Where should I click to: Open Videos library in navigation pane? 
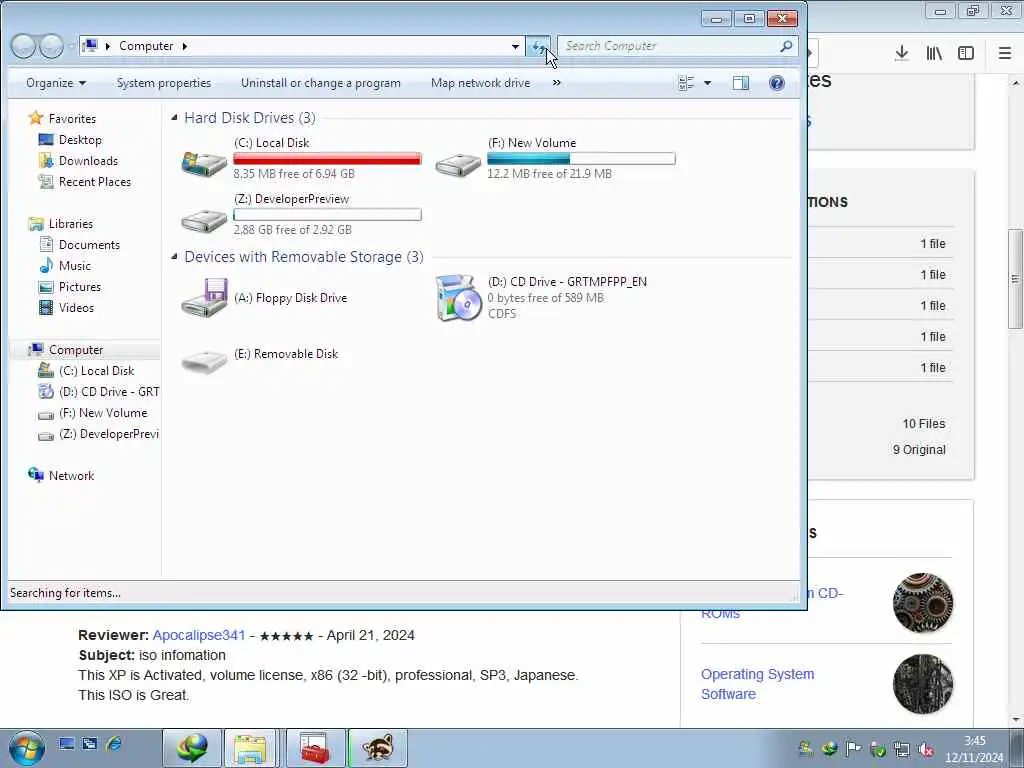coord(76,308)
